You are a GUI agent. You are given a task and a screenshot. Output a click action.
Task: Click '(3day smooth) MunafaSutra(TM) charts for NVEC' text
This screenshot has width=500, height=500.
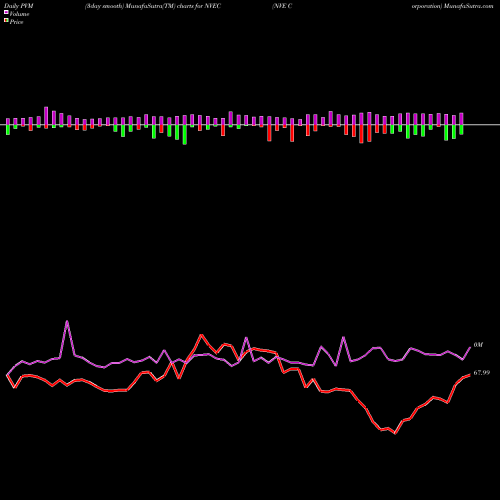pyautogui.click(x=153, y=6)
